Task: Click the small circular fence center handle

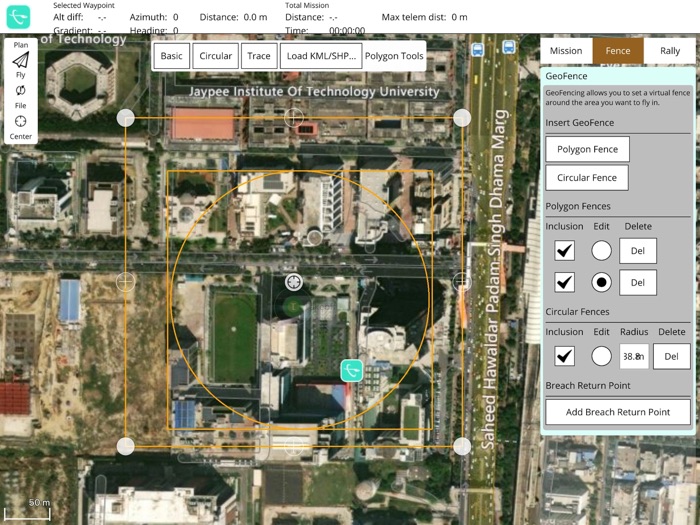Action: click(x=315, y=238)
